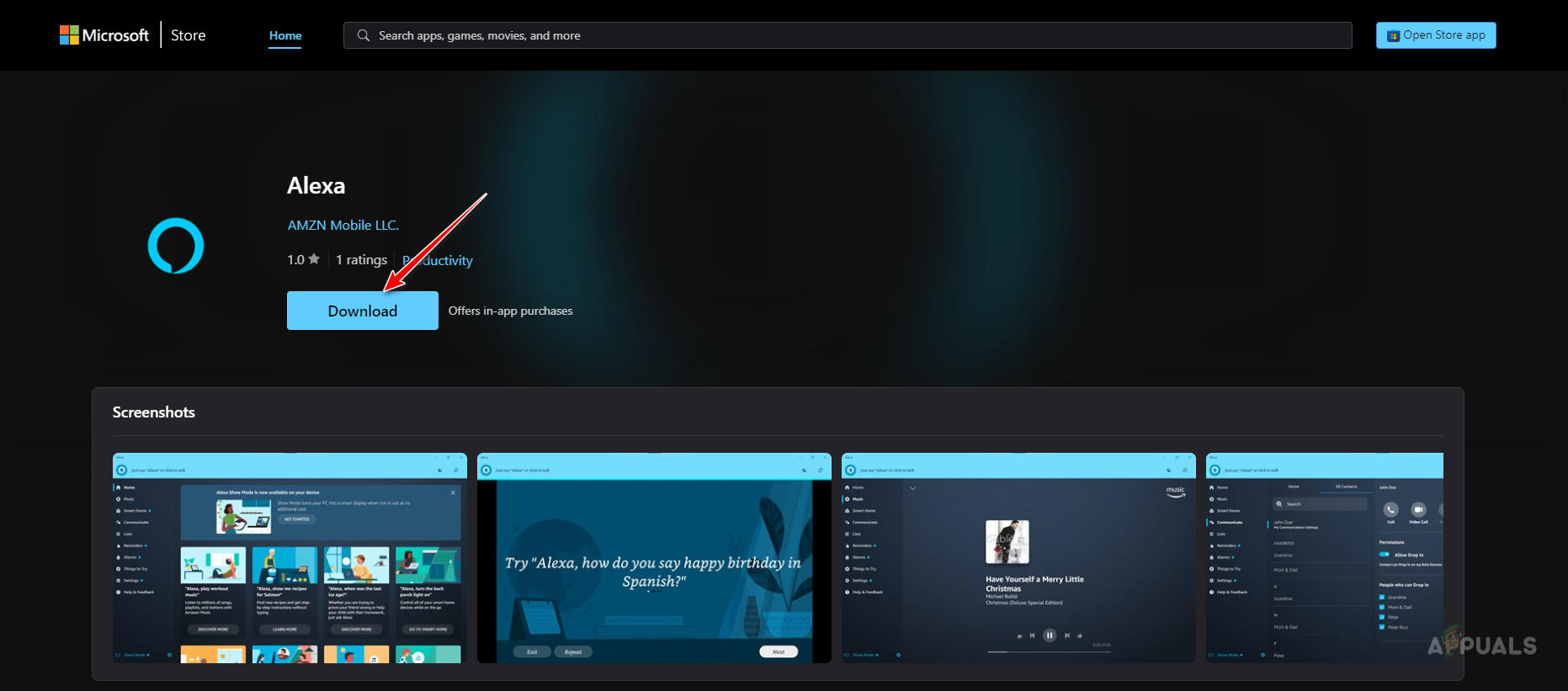Open the Merry Little Christmas music screenshot
Screen dimensions: 1568x691
[1018, 558]
